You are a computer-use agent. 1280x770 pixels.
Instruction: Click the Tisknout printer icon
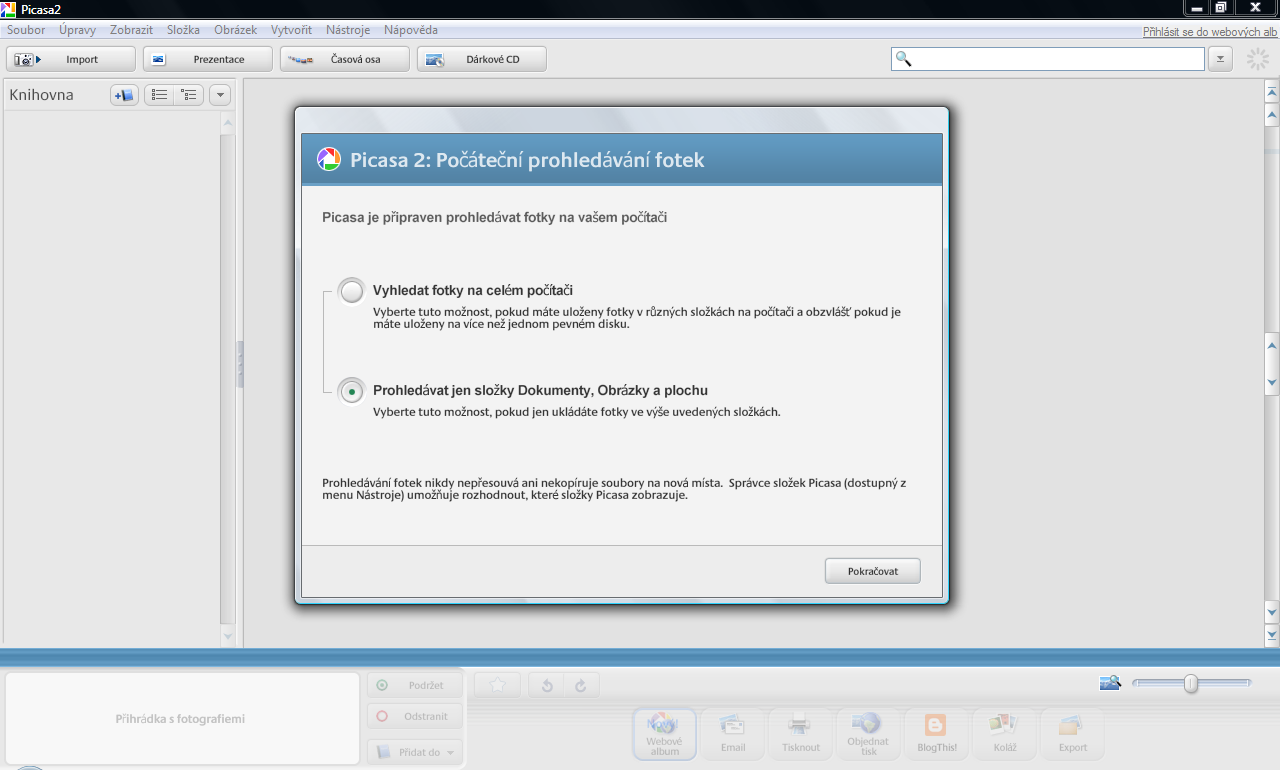(x=800, y=734)
